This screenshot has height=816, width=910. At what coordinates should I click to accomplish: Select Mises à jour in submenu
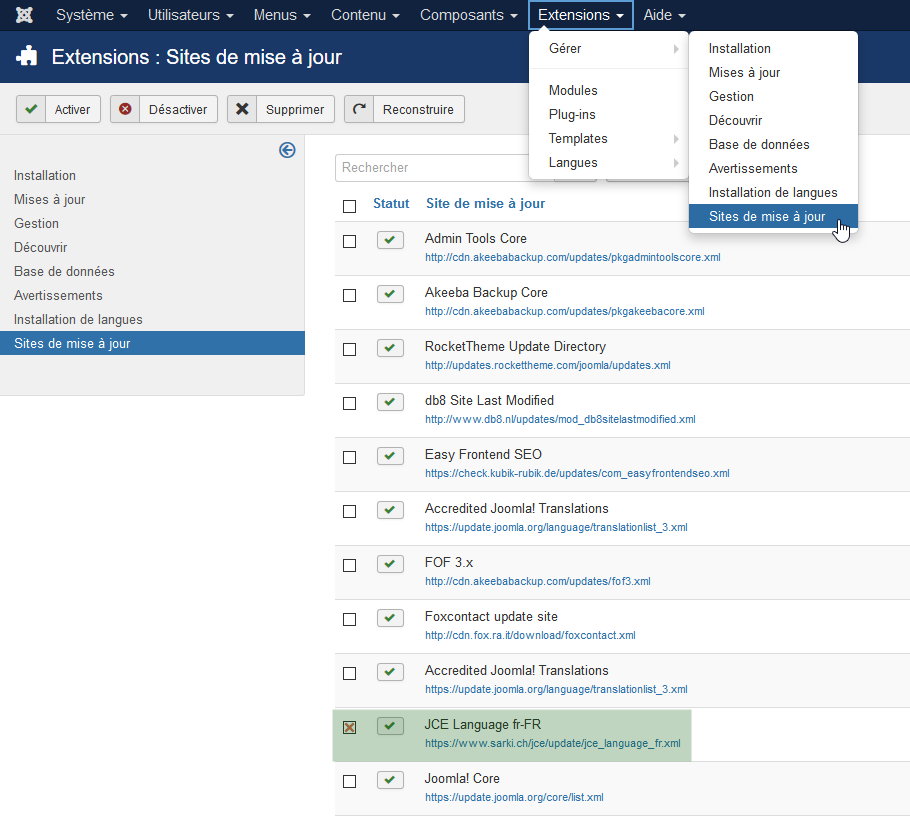point(773,73)
